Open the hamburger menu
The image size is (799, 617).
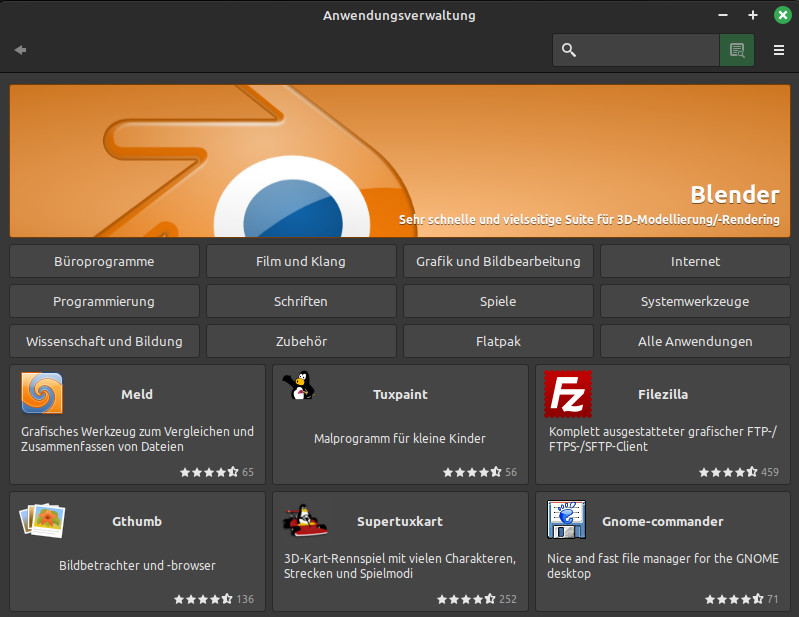tap(779, 50)
